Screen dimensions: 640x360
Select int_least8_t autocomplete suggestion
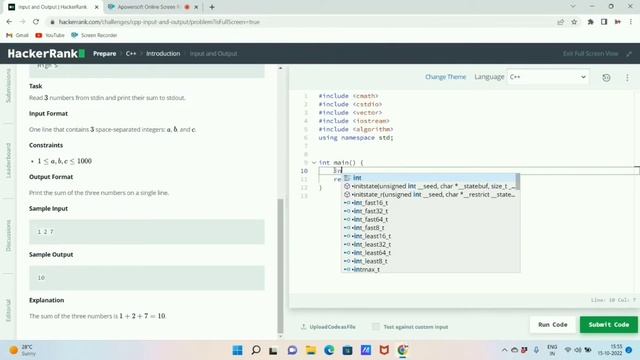click(x=429, y=261)
